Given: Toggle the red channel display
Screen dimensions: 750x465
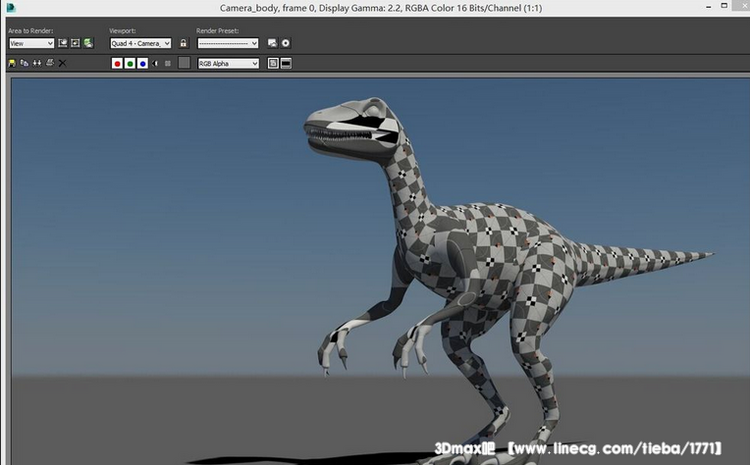Looking at the screenshot, I should (118, 63).
